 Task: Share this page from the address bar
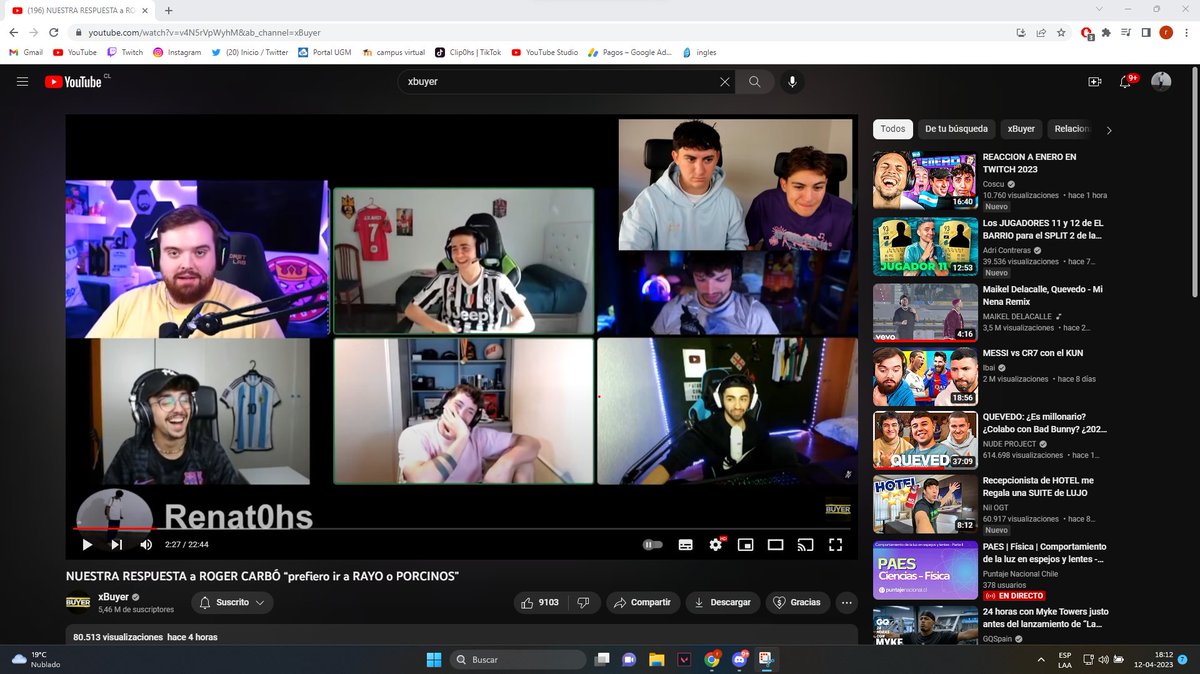point(1039,33)
